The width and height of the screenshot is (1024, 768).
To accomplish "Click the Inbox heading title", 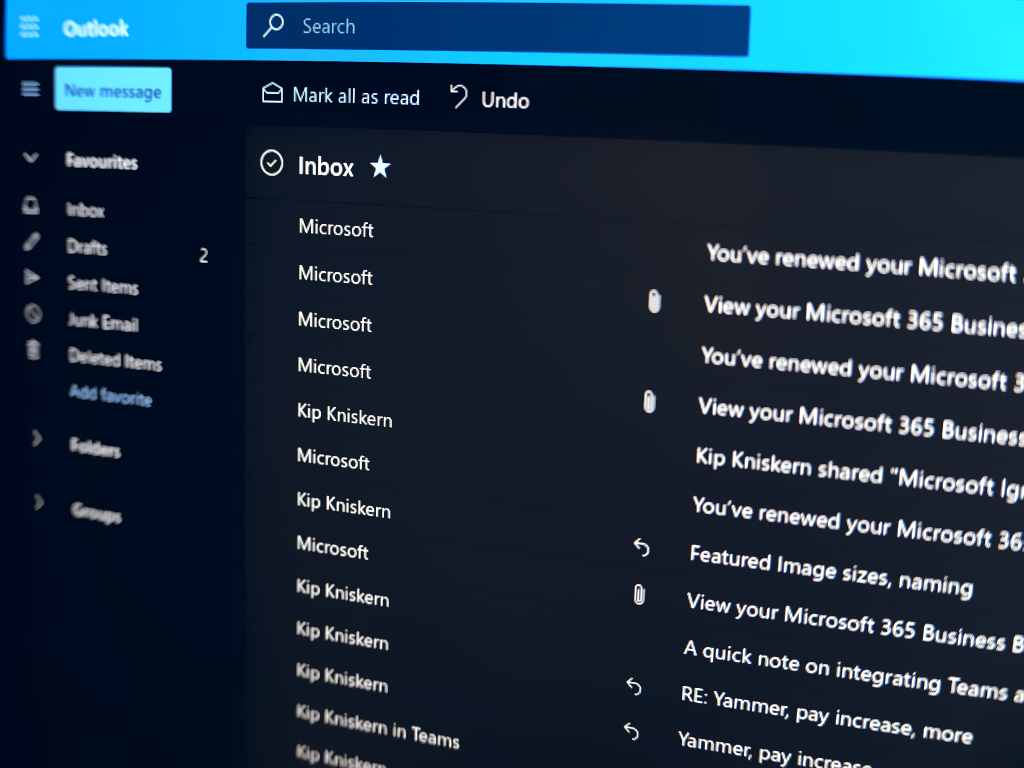I will click(x=325, y=167).
